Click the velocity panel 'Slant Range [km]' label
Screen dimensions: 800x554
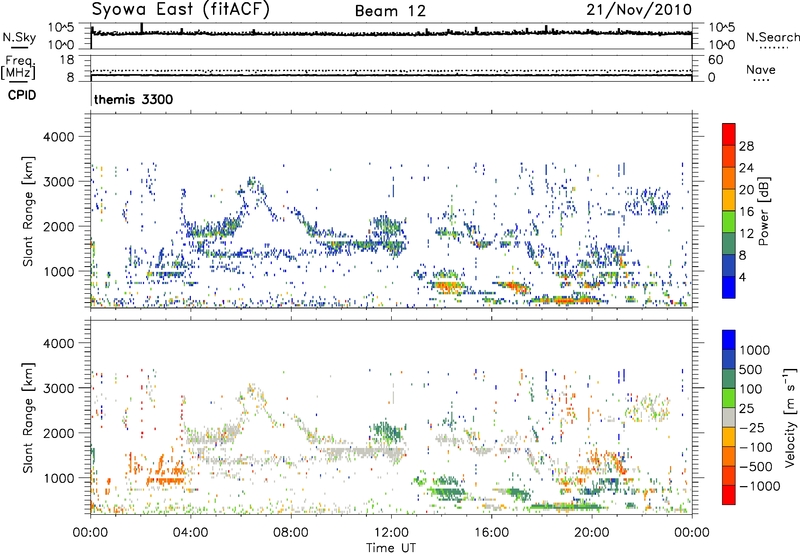(x=28, y=418)
